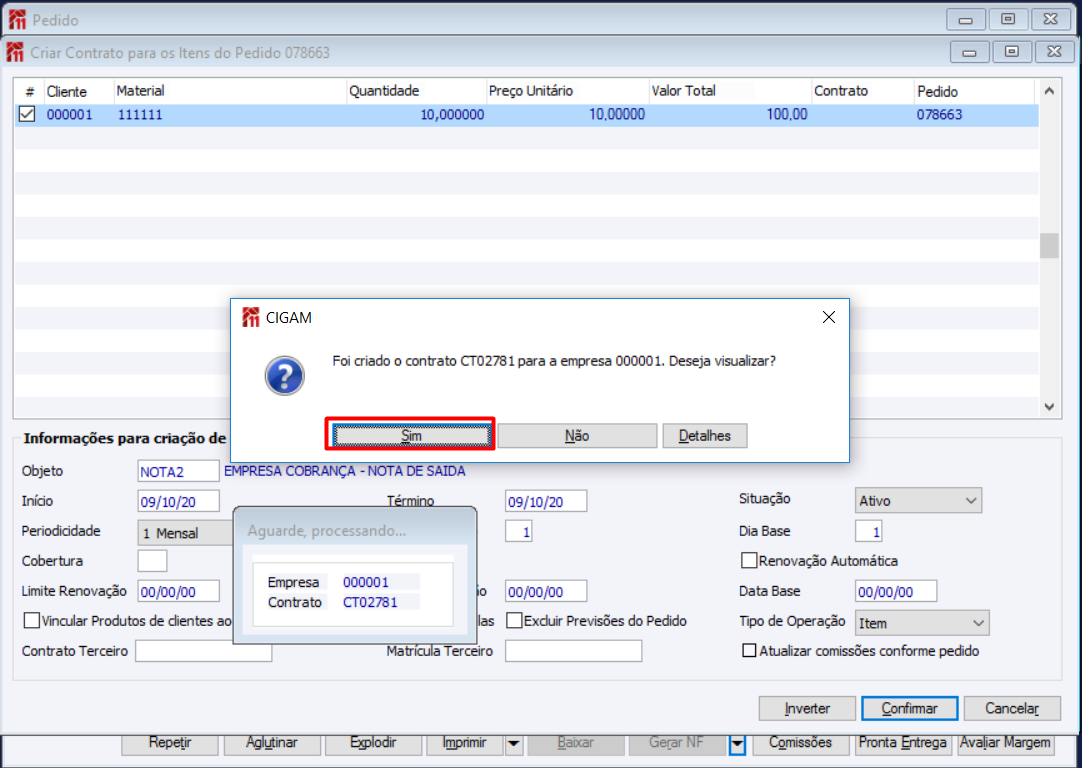Click the Dia Base field
Viewport: 1082px width, 768px height.
pyautogui.click(x=869, y=531)
